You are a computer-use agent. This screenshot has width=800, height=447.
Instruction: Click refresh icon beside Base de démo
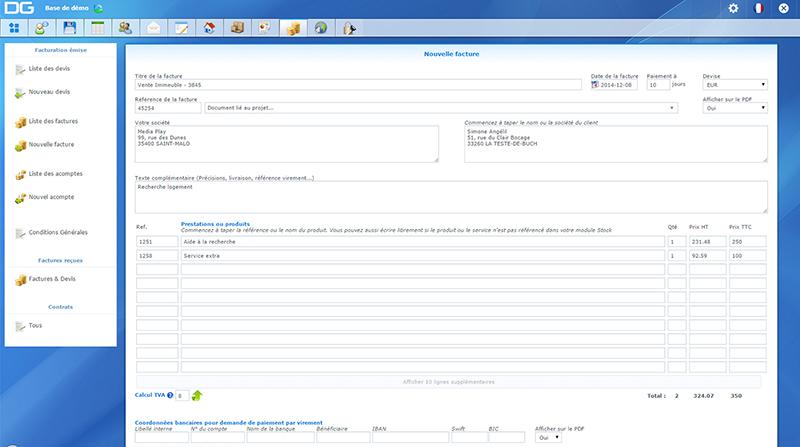(x=98, y=8)
